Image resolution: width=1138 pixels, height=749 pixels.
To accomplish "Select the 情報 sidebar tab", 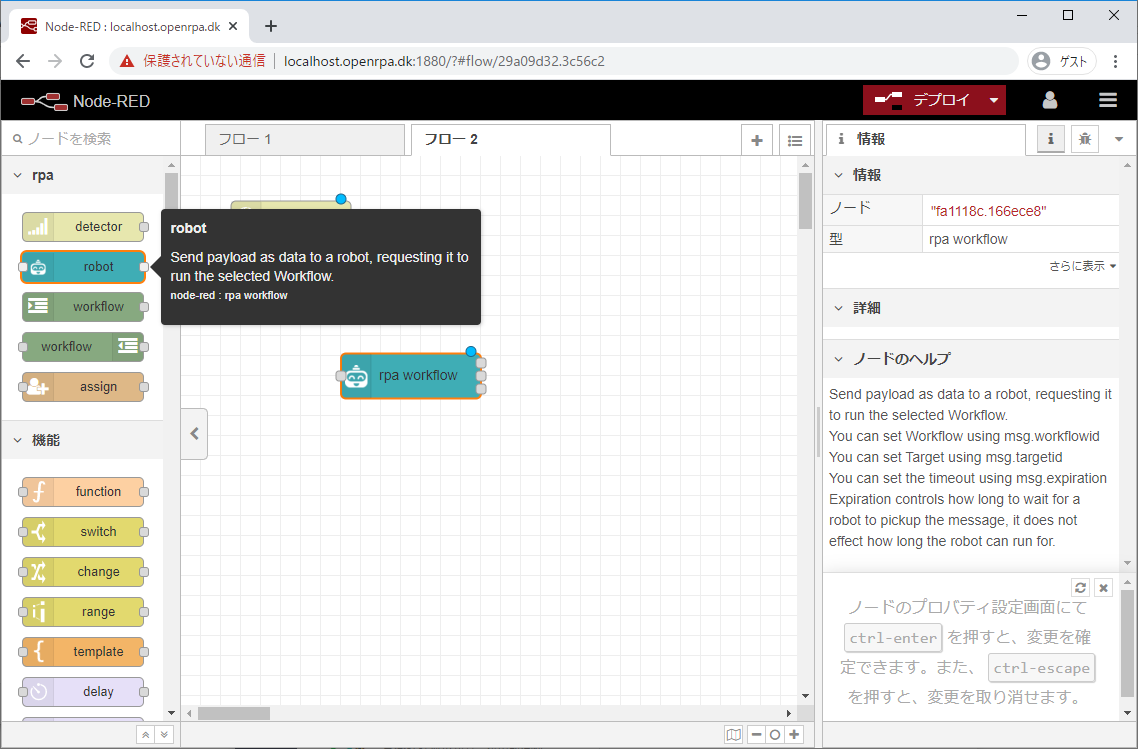I will (925, 139).
